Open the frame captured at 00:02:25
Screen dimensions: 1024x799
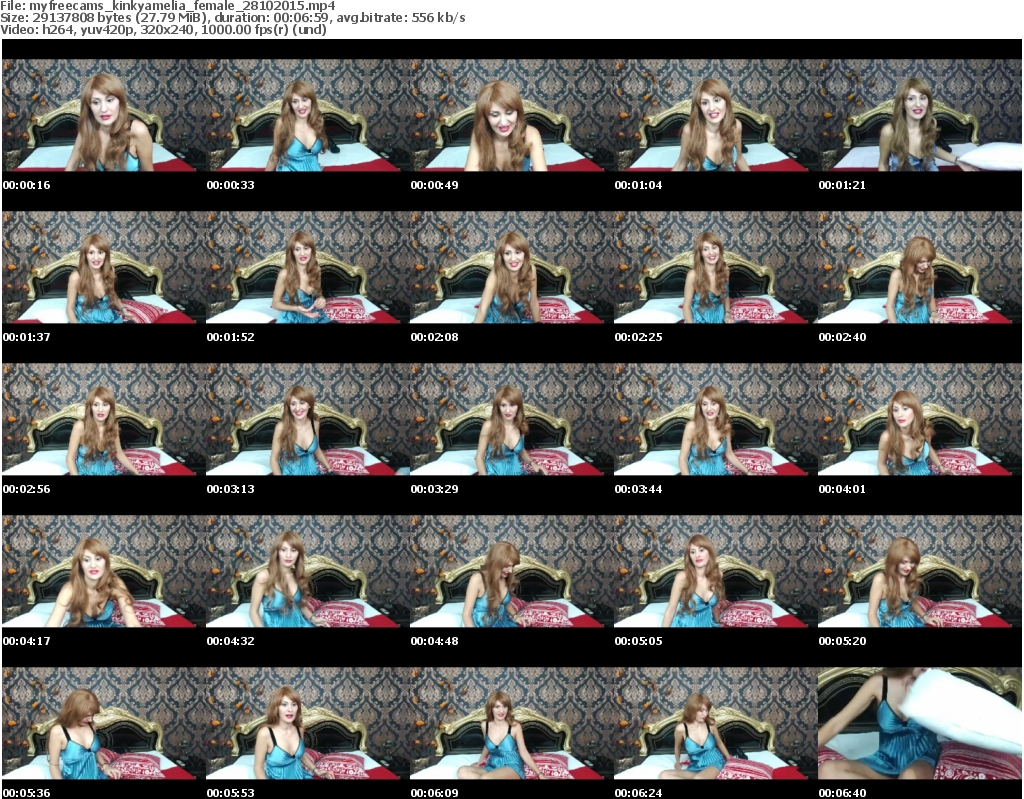point(716,267)
